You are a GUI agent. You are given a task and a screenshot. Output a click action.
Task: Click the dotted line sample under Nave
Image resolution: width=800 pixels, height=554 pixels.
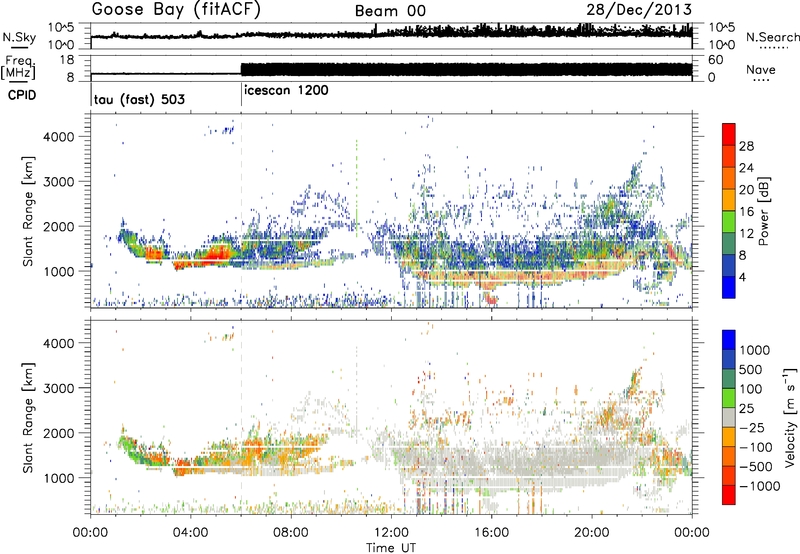click(x=761, y=81)
